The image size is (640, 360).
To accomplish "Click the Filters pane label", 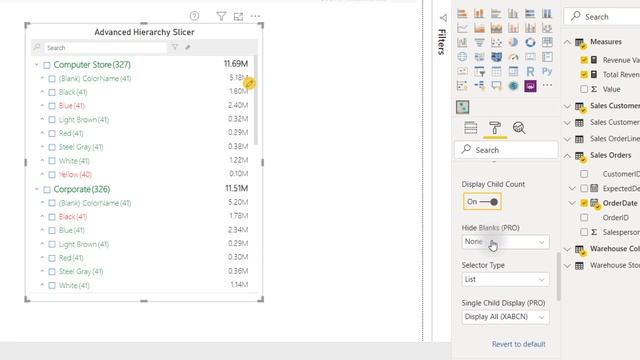I will click(441, 42).
